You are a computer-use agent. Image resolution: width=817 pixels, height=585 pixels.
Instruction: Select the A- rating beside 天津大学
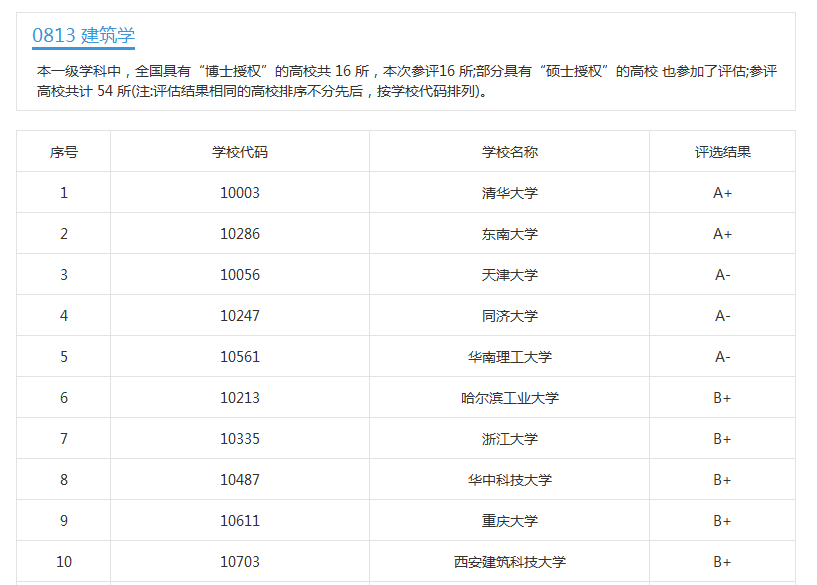tap(723, 275)
